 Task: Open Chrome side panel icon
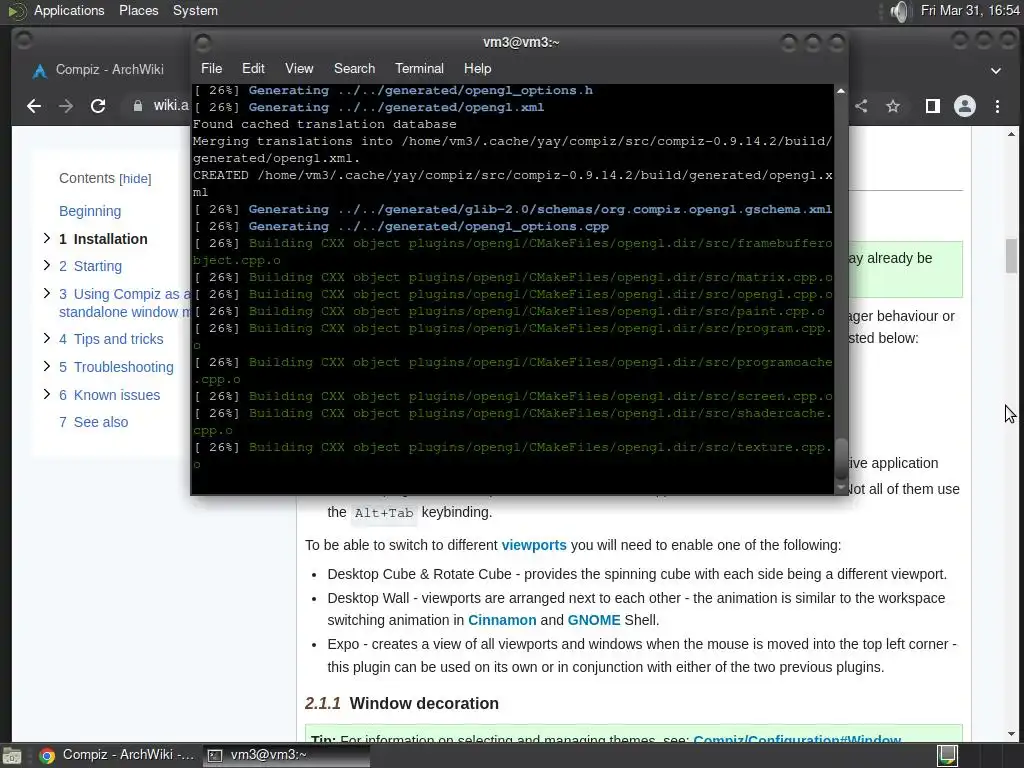pyautogui.click(x=933, y=106)
